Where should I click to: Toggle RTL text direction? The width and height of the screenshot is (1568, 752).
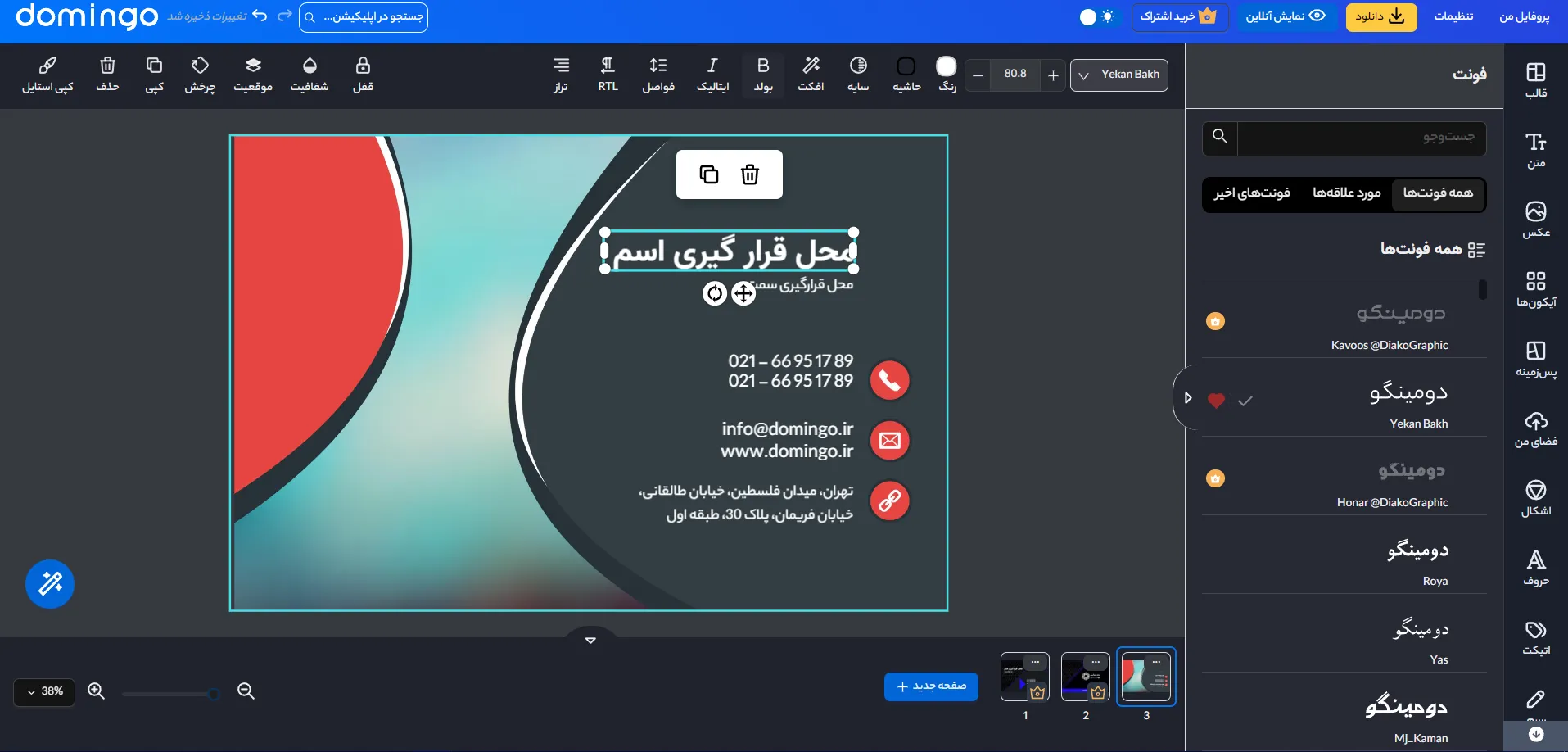point(608,75)
